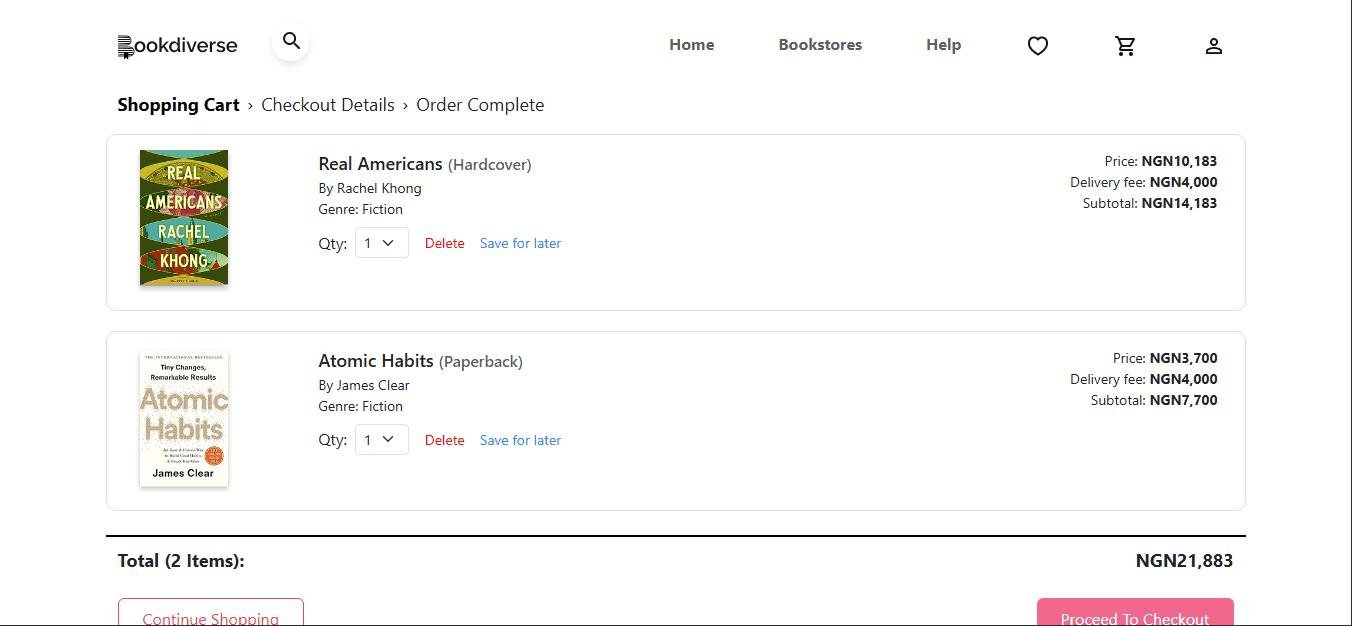Go to Home in navigation
The width and height of the screenshot is (1352, 626).
point(692,45)
